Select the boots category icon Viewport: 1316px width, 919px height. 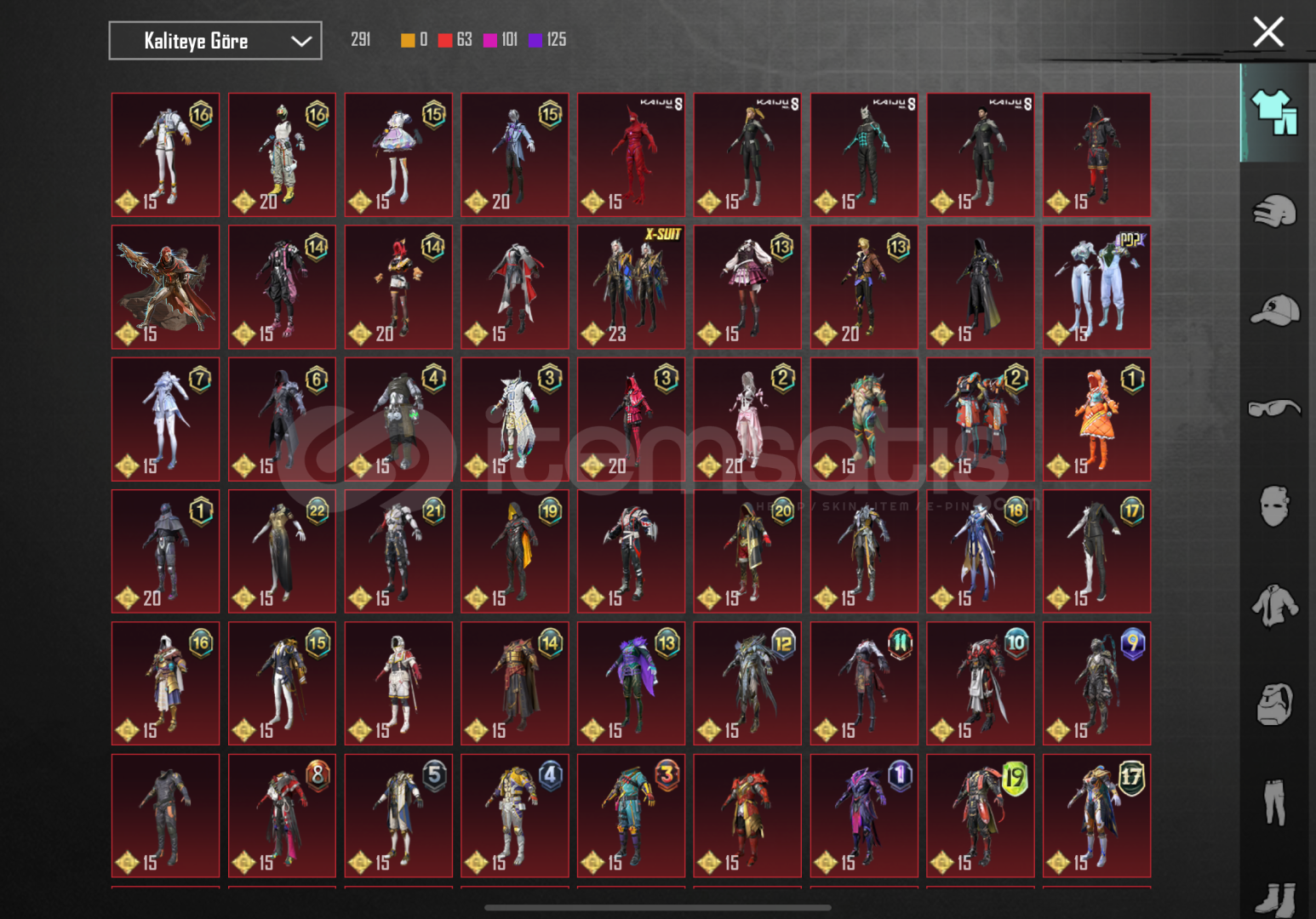(x=1274, y=899)
